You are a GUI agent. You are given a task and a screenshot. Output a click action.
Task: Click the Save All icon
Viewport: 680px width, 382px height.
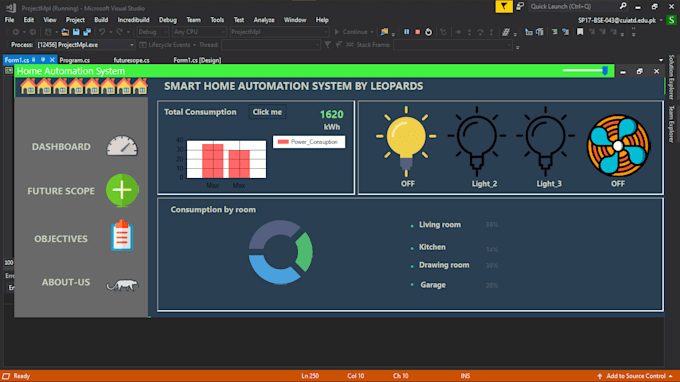[x=87, y=32]
